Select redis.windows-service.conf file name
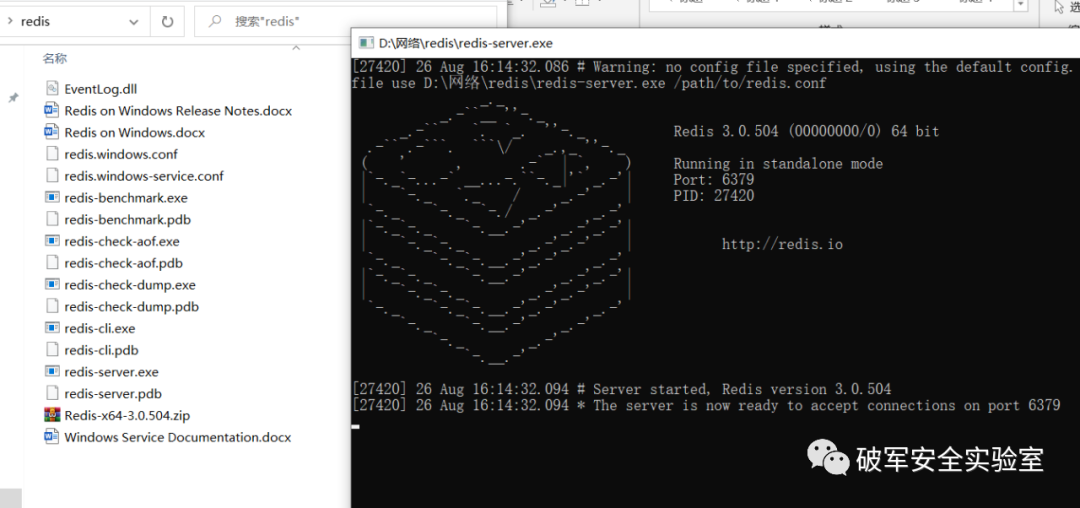The image size is (1080, 508). 144,176
